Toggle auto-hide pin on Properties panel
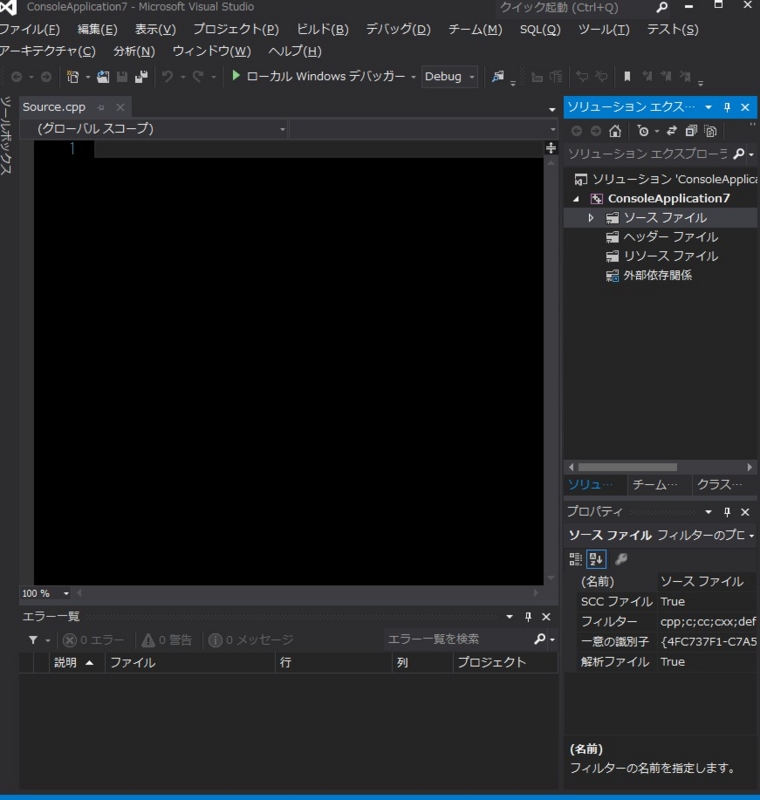The width and height of the screenshot is (760, 800). (x=727, y=512)
